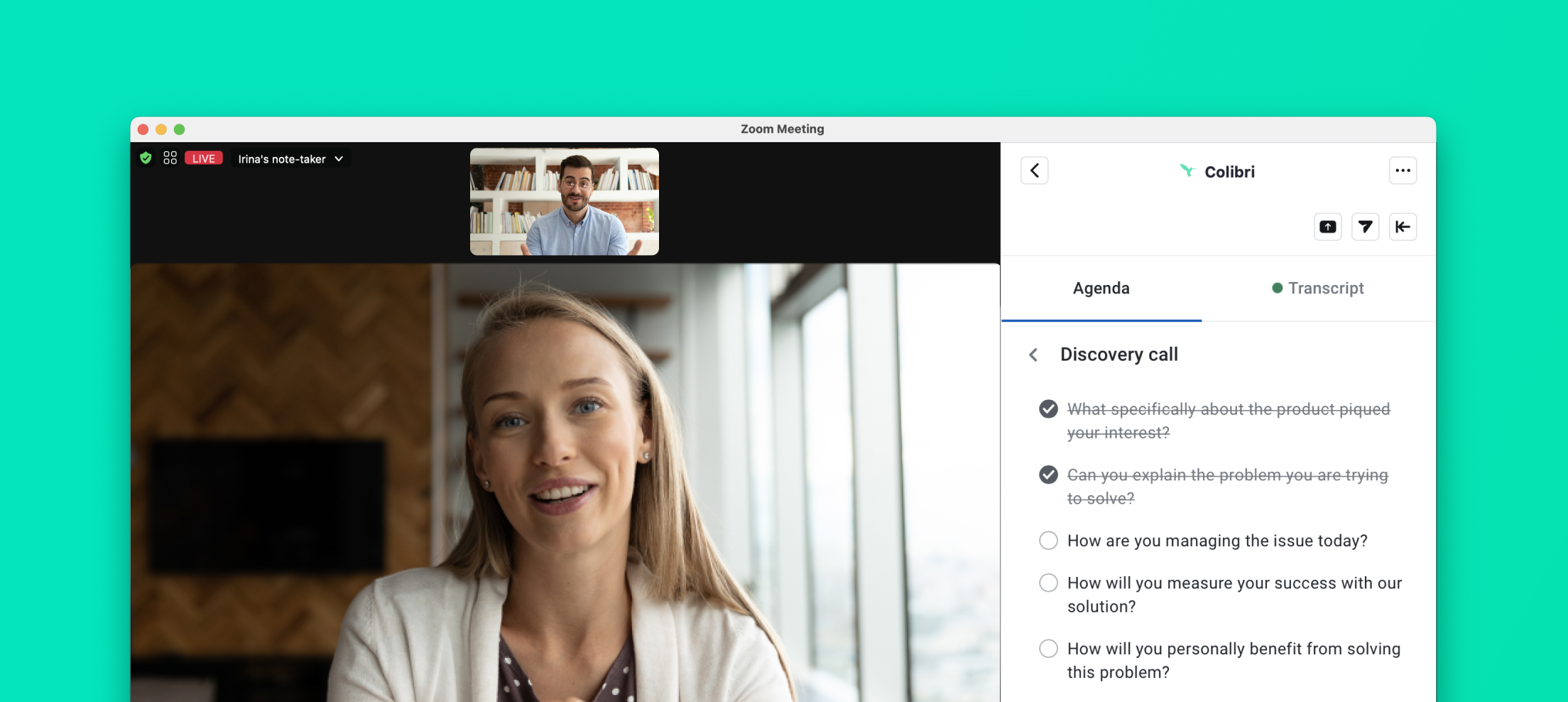The image size is (1568, 702).
Task: Click the 'Can you explain the problem' text
Action: [1228, 487]
